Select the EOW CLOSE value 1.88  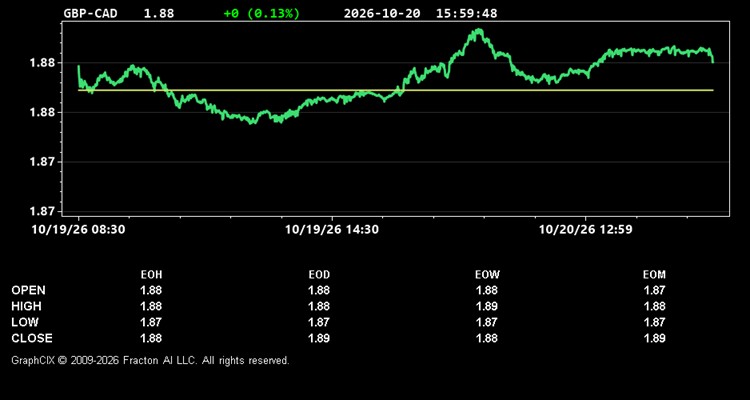[487, 338]
